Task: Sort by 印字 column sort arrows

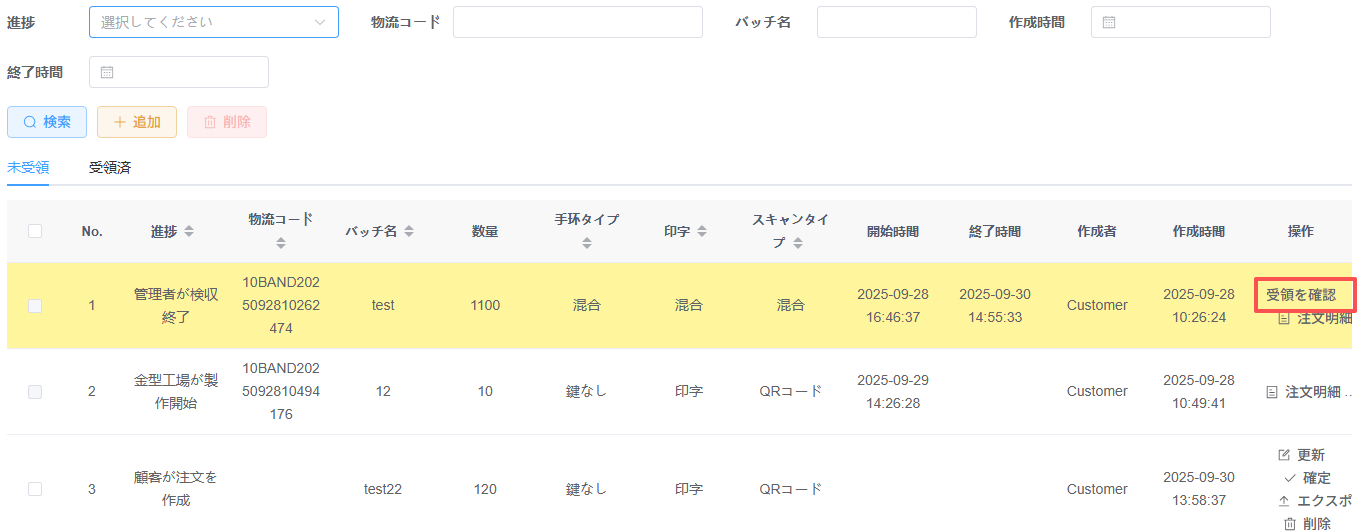Action: [702, 231]
